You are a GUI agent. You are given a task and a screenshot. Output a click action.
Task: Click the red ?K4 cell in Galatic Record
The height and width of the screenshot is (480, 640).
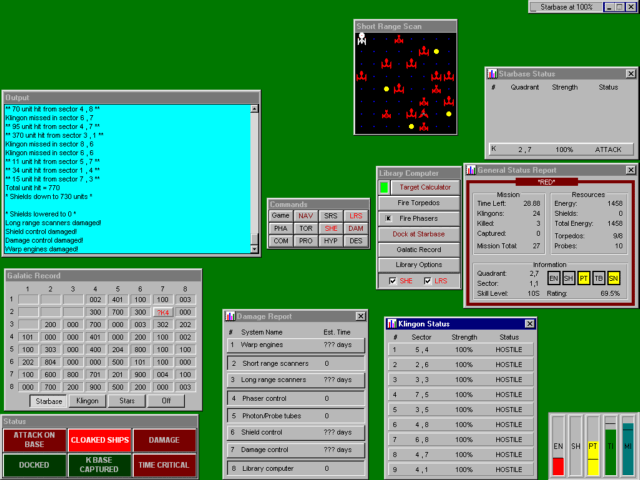162,312
